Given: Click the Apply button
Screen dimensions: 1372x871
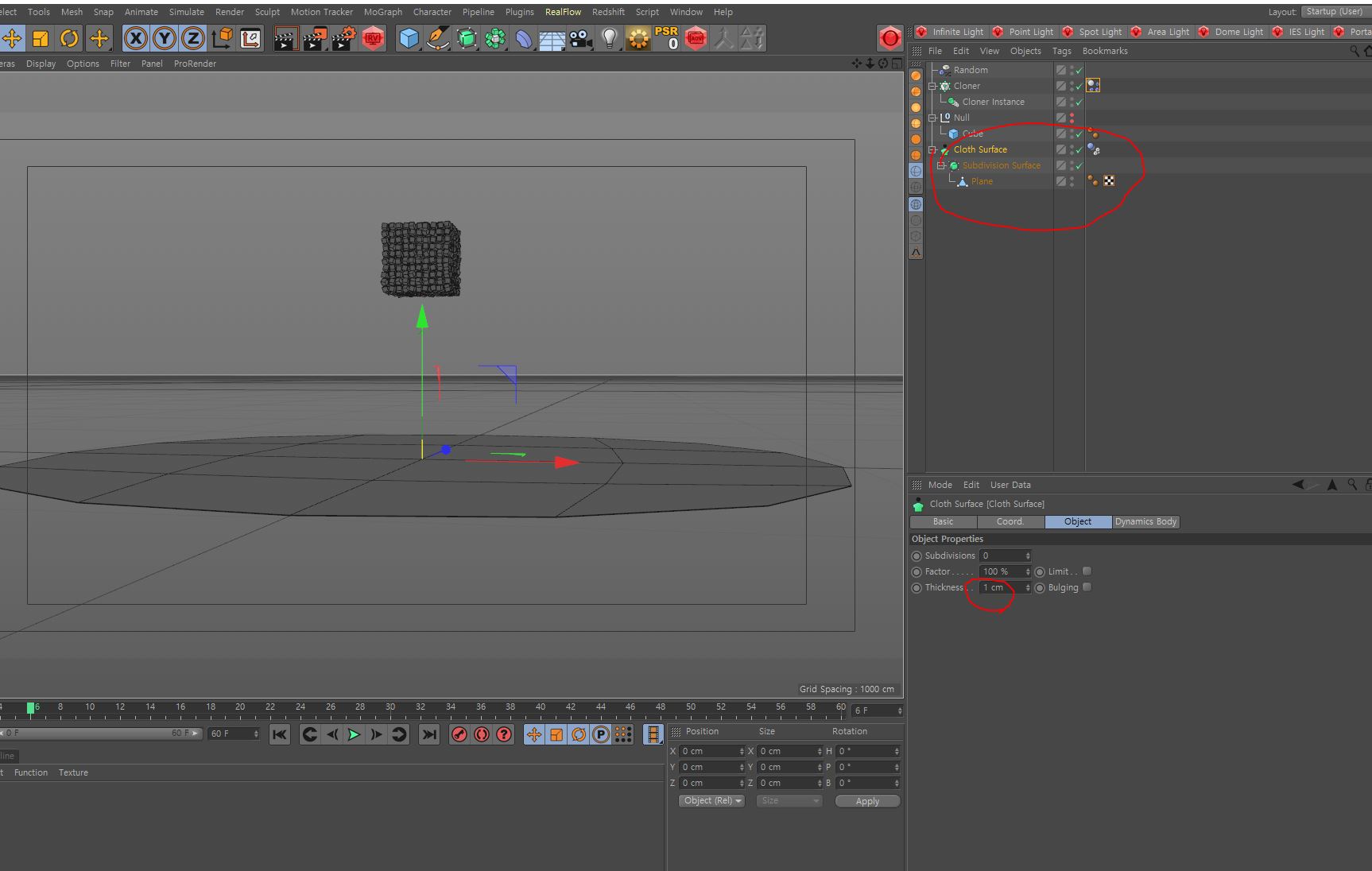Looking at the screenshot, I should point(867,801).
